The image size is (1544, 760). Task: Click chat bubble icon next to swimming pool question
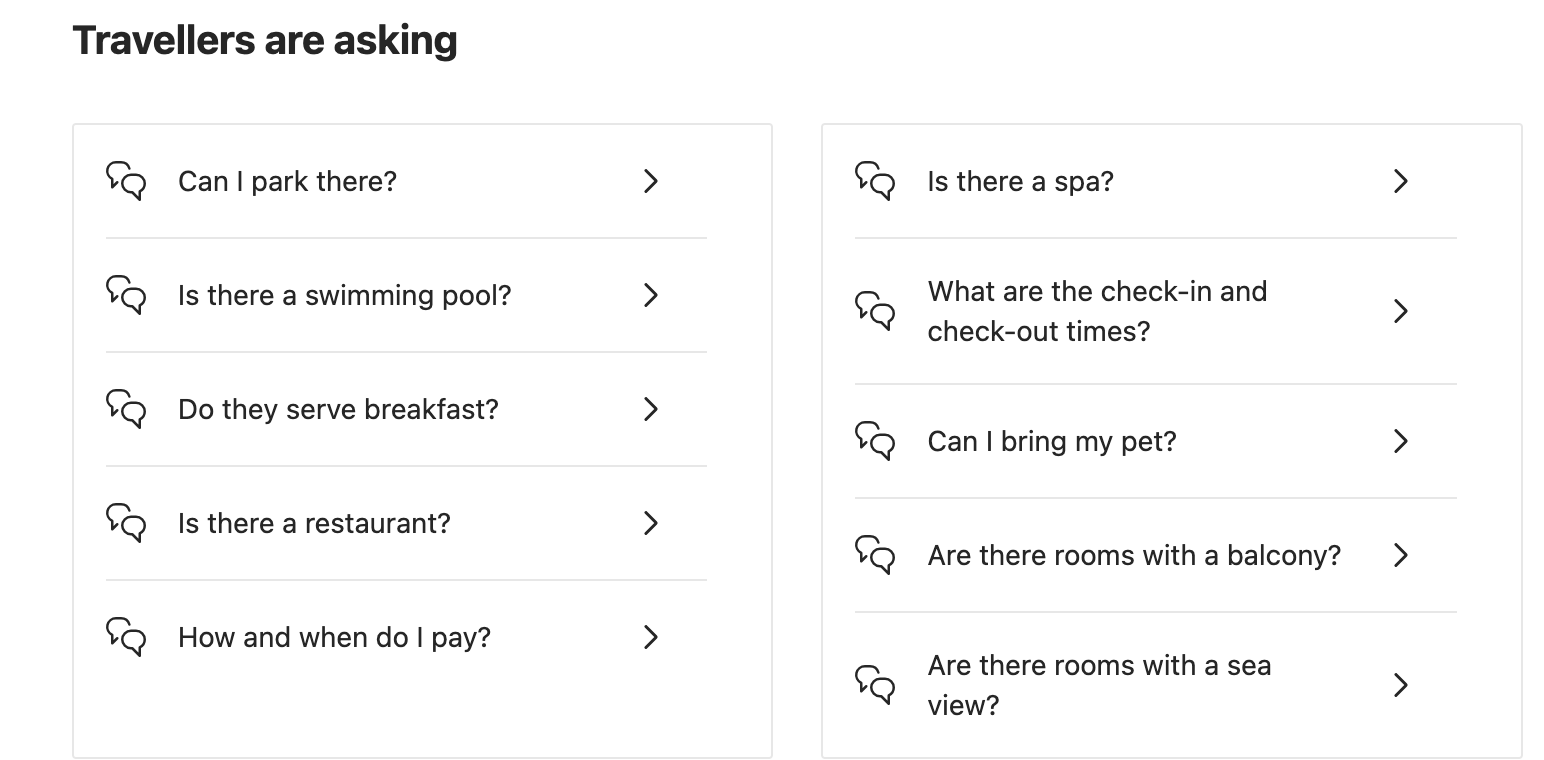tap(126, 295)
